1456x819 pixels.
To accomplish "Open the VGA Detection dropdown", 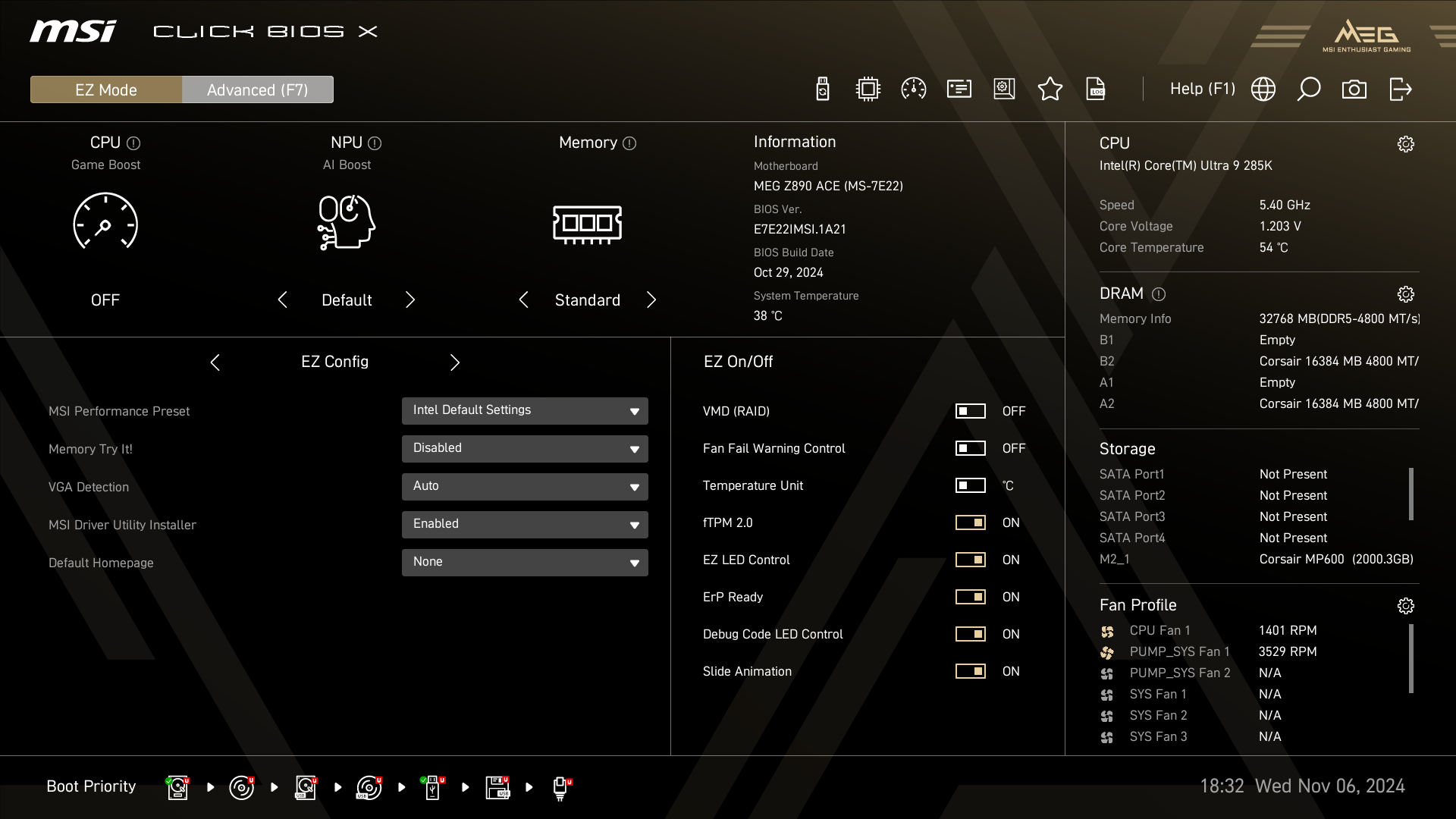I will [x=525, y=487].
